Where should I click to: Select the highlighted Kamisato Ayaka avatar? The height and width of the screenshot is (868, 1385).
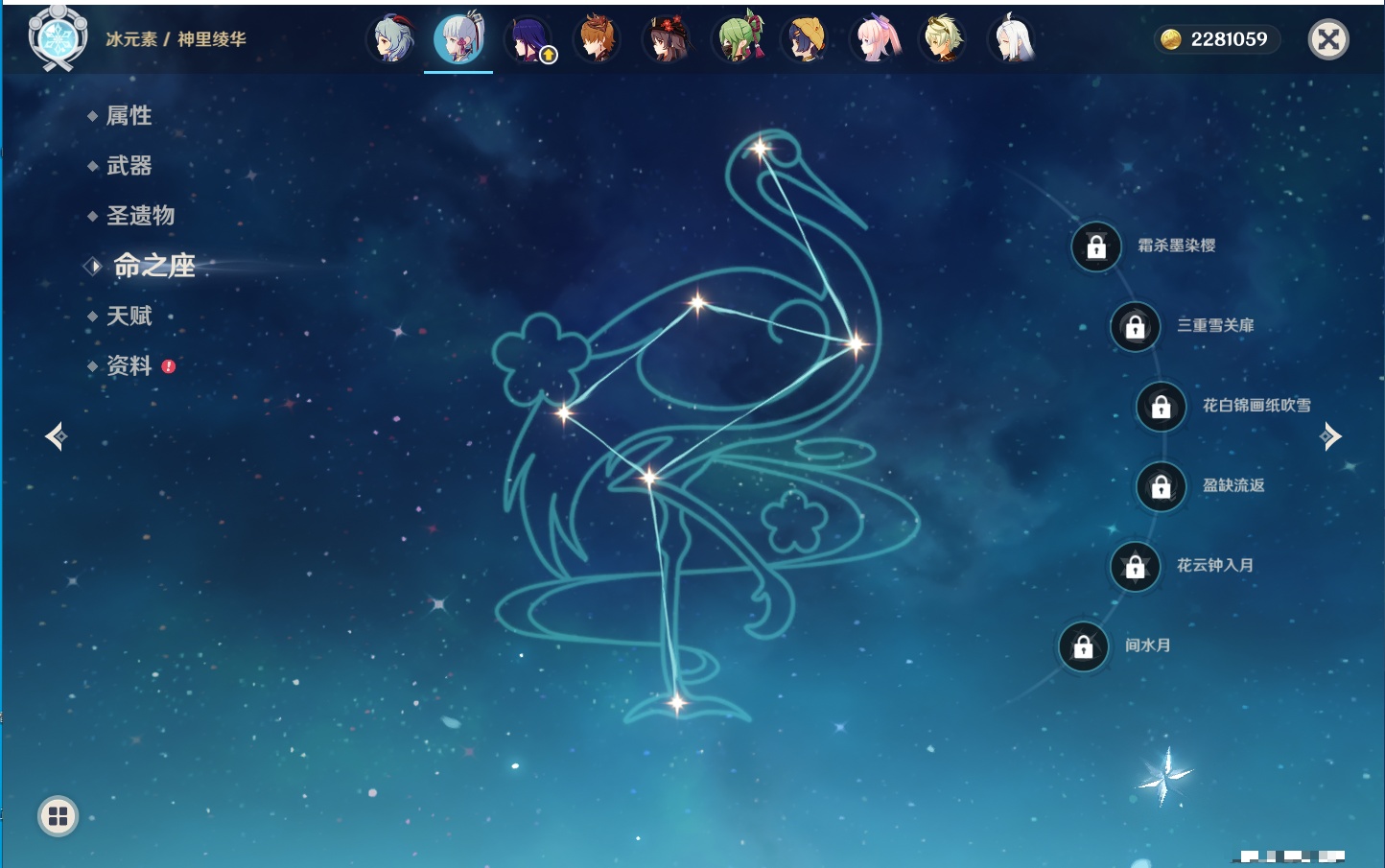click(x=458, y=38)
